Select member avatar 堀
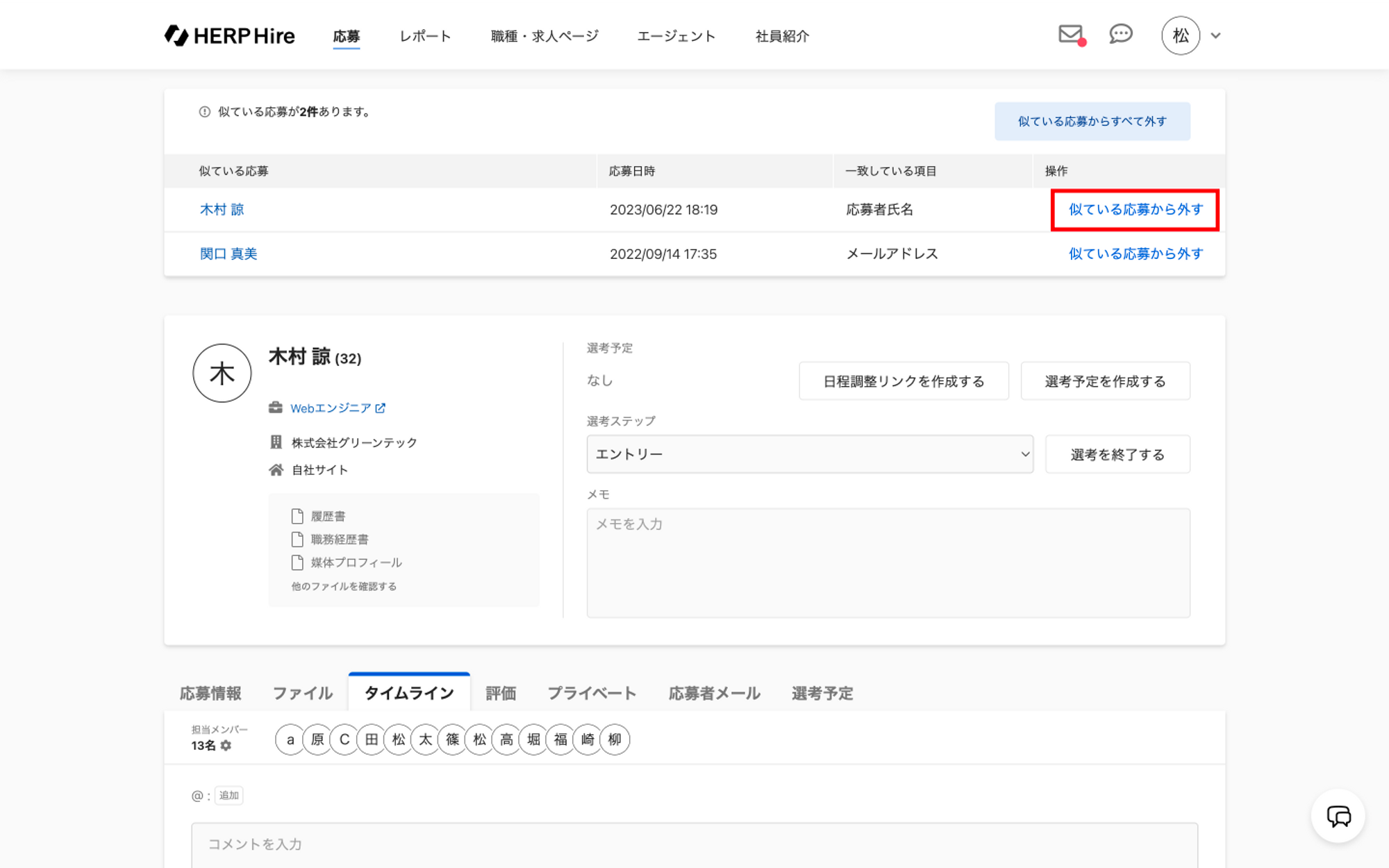The width and height of the screenshot is (1389, 868). coord(534,740)
